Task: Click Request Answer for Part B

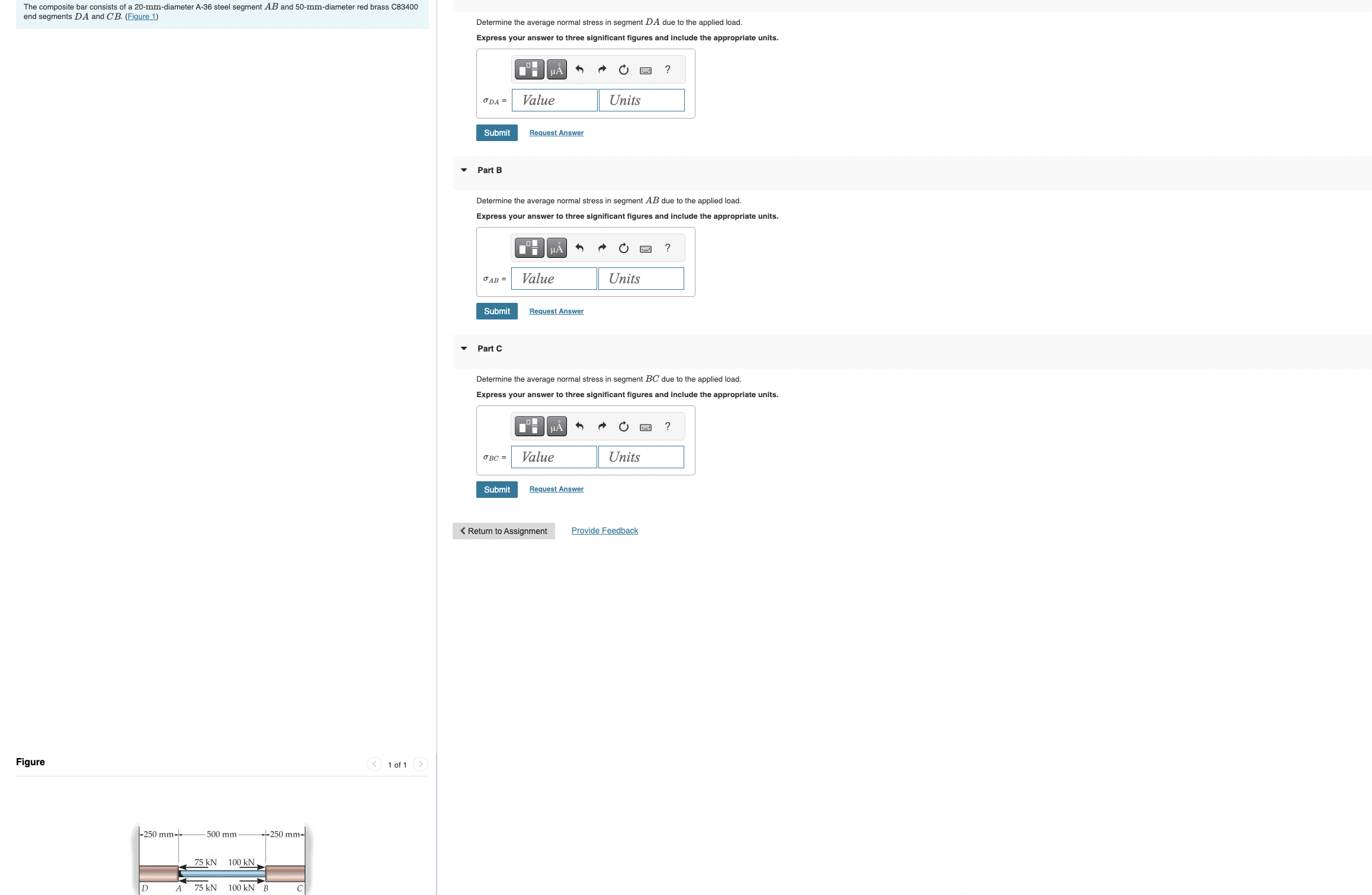Action: 556,311
